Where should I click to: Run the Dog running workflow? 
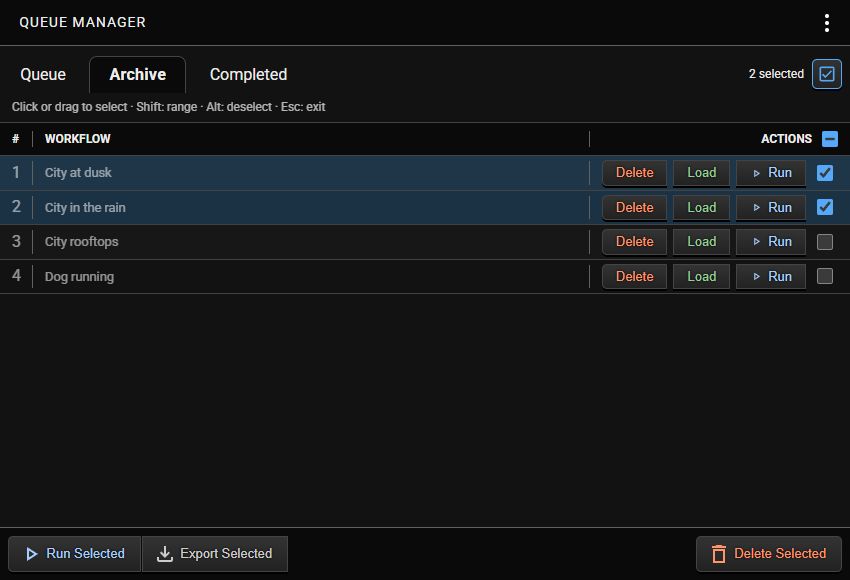[771, 276]
